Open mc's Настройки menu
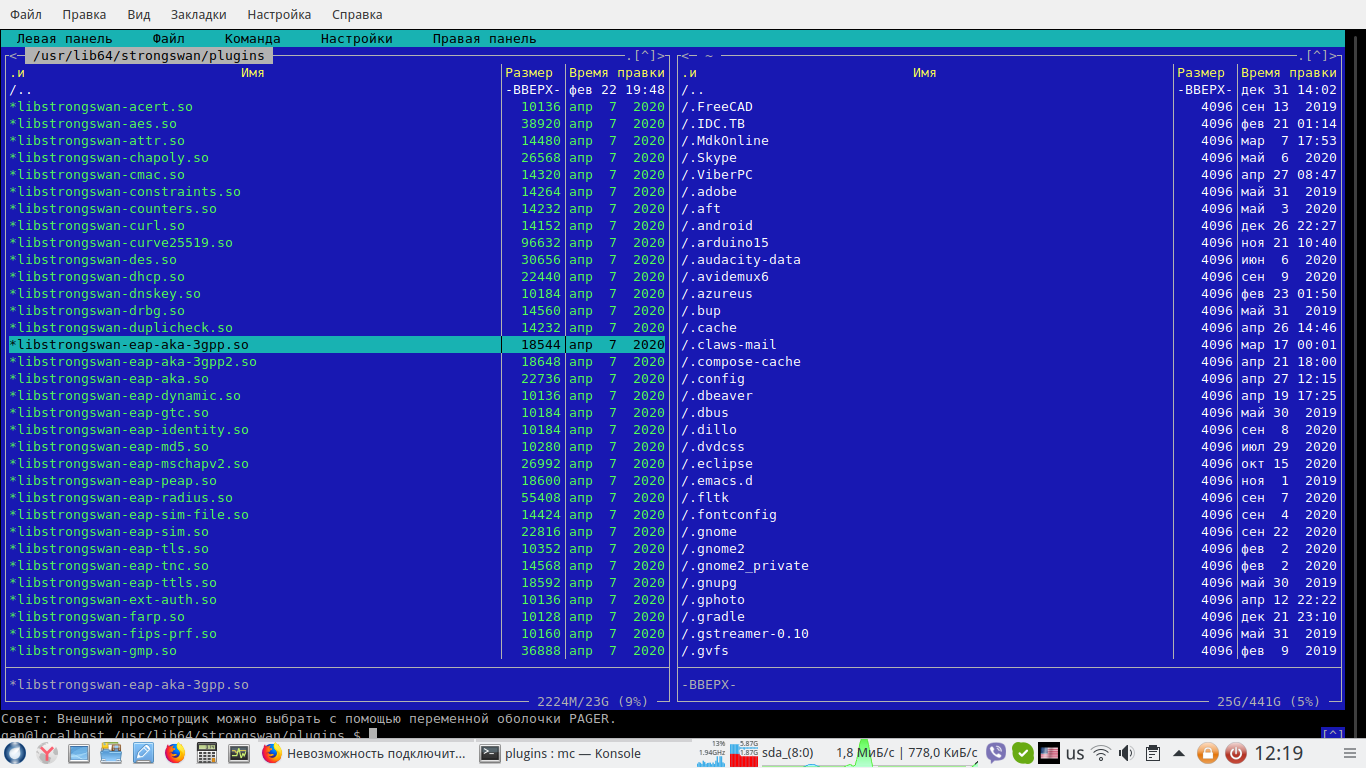The image size is (1366, 768). (x=357, y=39)
